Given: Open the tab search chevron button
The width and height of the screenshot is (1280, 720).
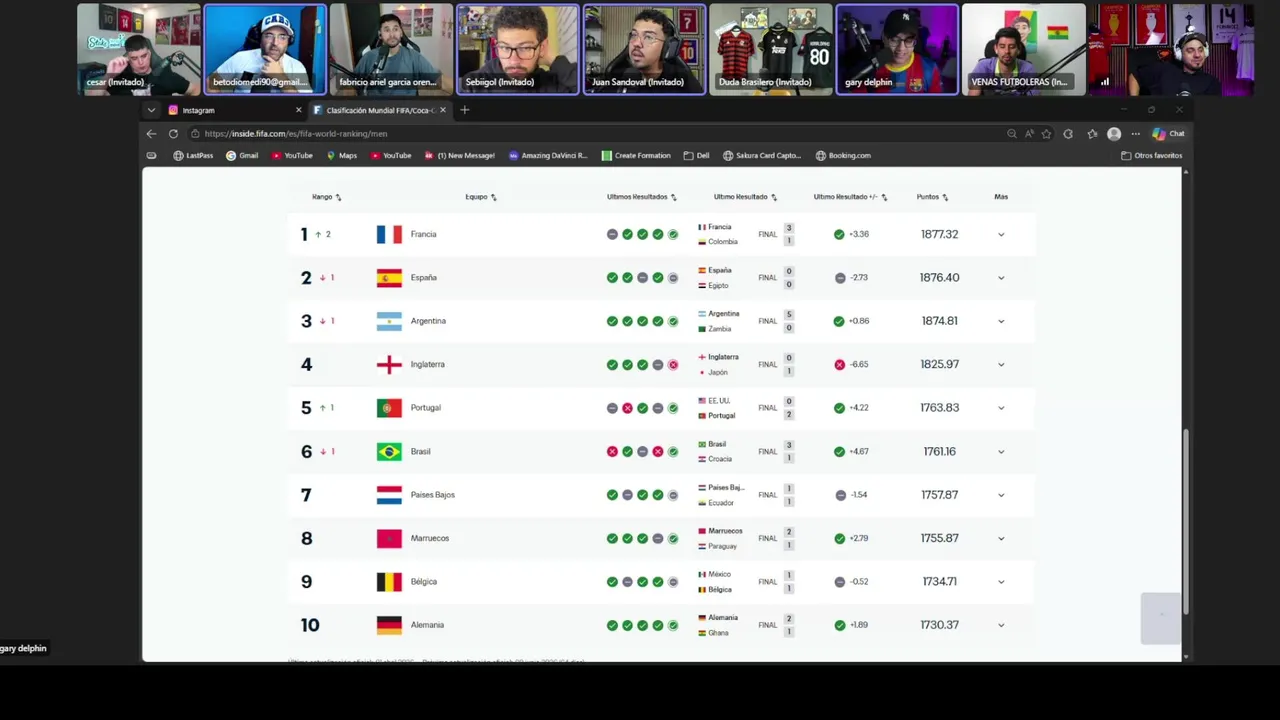Looking at the screenshot, I should [151, 110].
